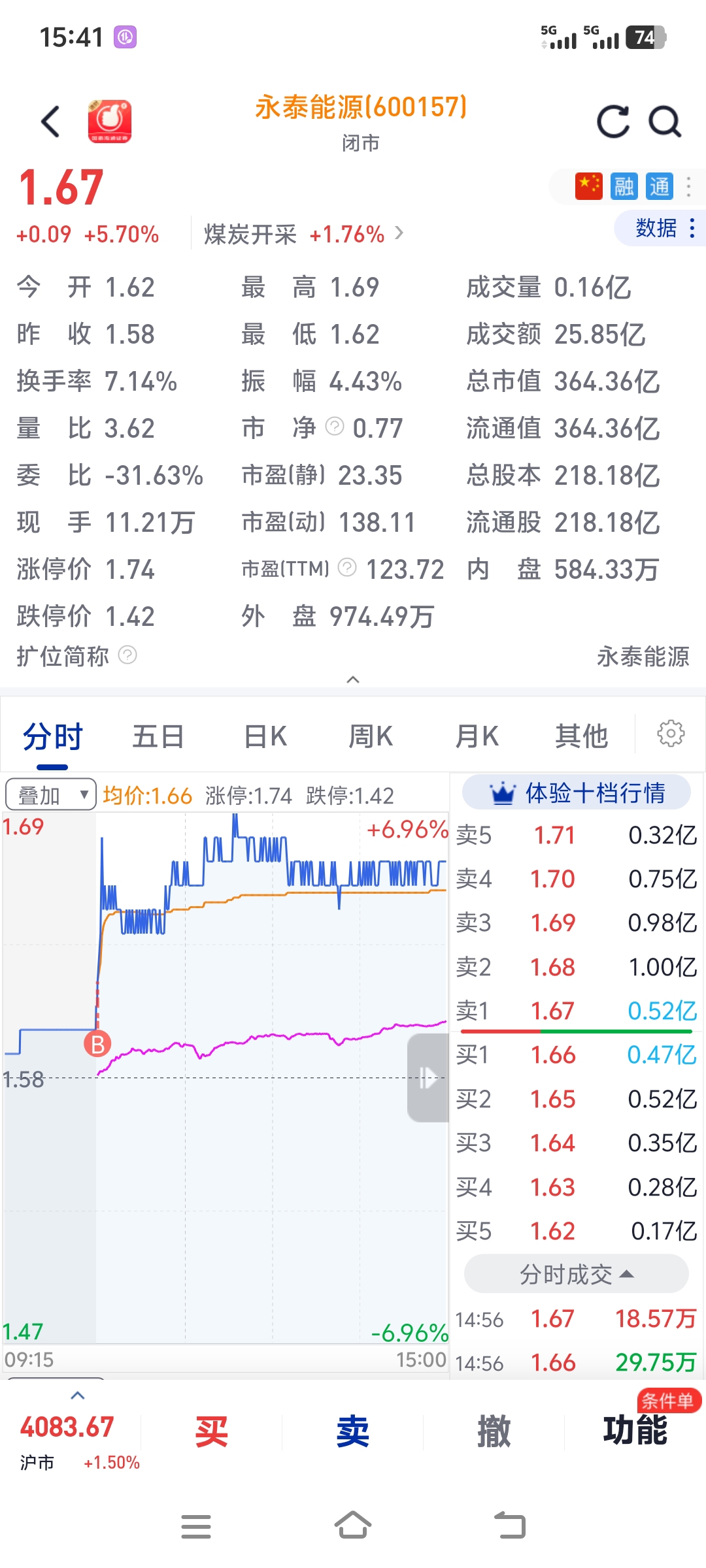
Task: Tap the 均价:1.66 average price label
Action: pyautogui.click(x=147, y=795)
